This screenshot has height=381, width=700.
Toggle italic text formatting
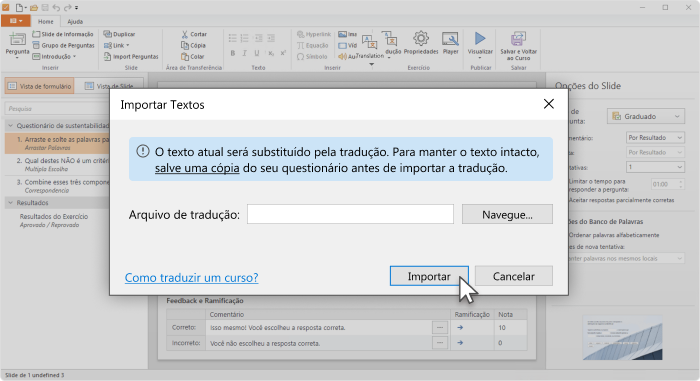point(245,53)
